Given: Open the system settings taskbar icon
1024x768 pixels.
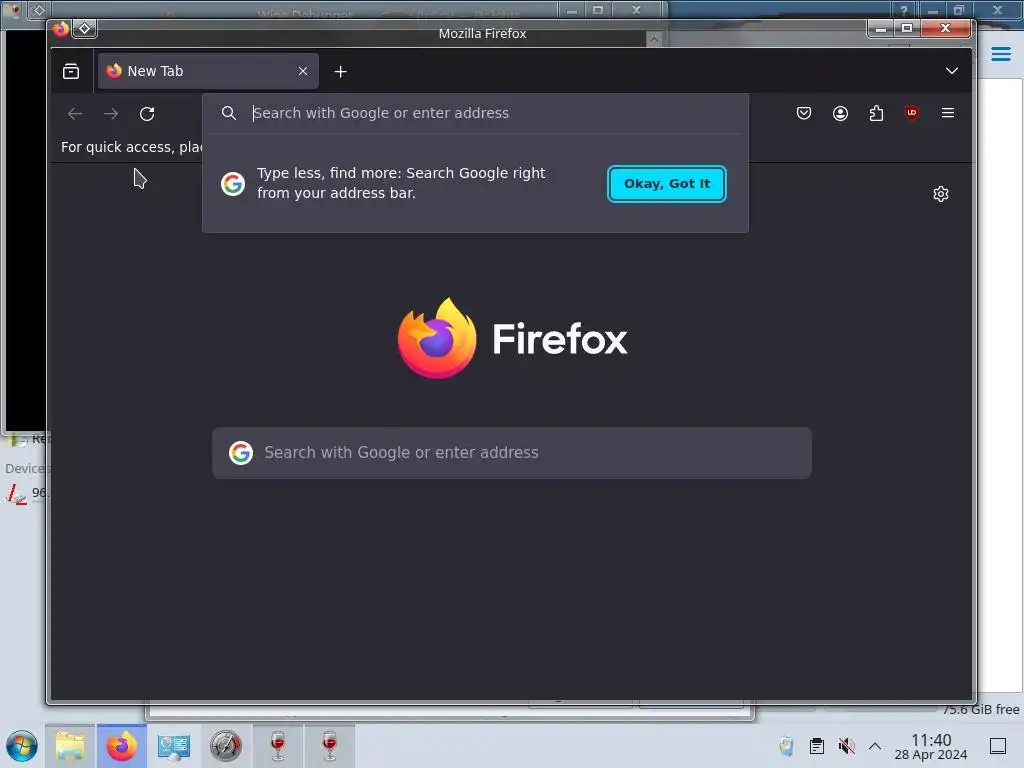Looking at the screenshot, I should [x=174, y=746].
